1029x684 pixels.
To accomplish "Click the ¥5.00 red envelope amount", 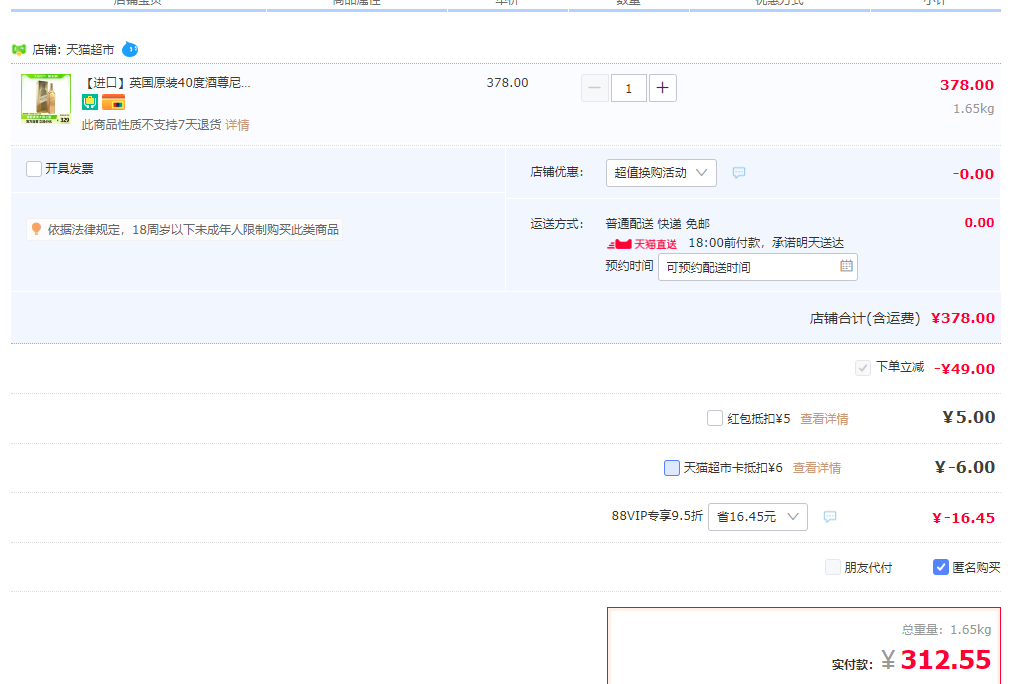I will coord(969,417).
